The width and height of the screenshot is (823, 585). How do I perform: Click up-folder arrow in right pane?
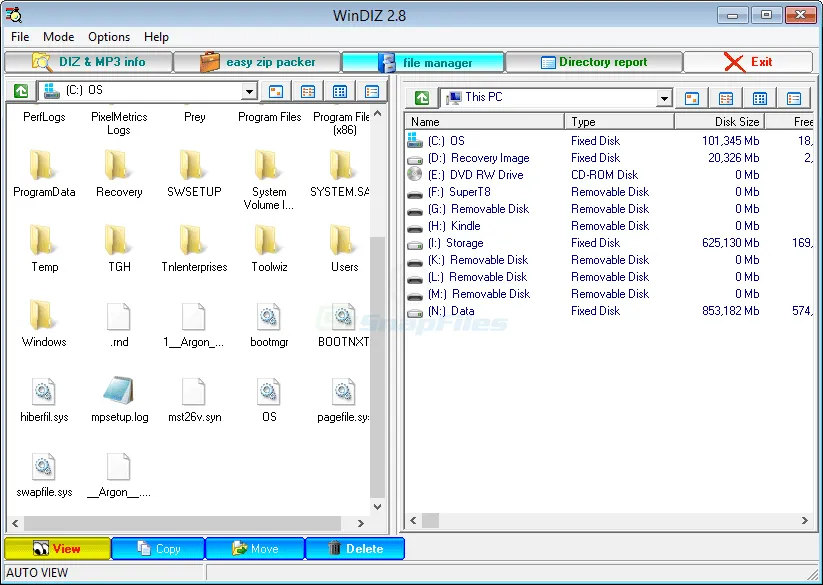pos(422,98)
